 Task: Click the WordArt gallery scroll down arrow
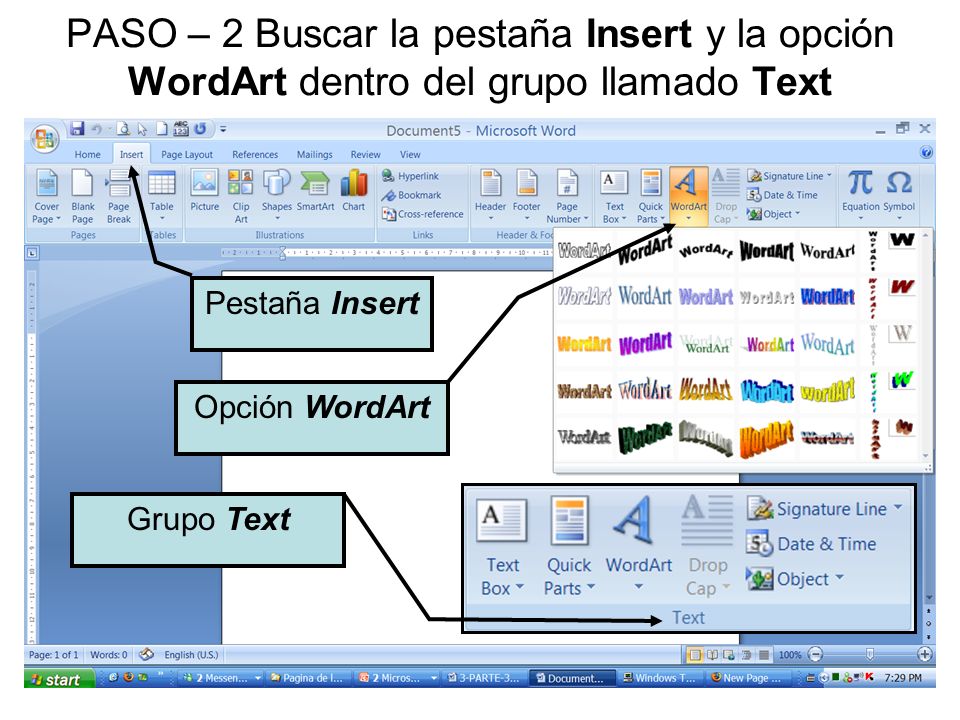[x=925, y=456]
